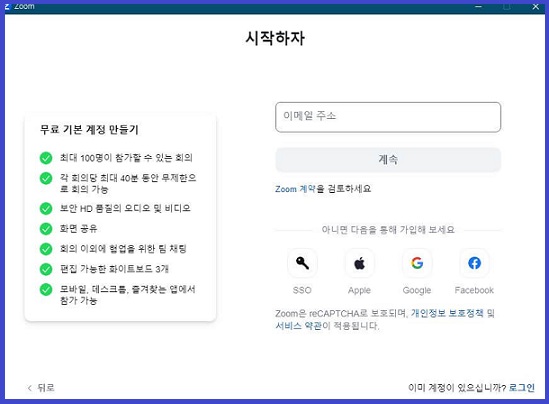Click the green check beside 최대 100명이 참가할 수 있는 회의
549x404 pixels.
[x=46, y=158]
